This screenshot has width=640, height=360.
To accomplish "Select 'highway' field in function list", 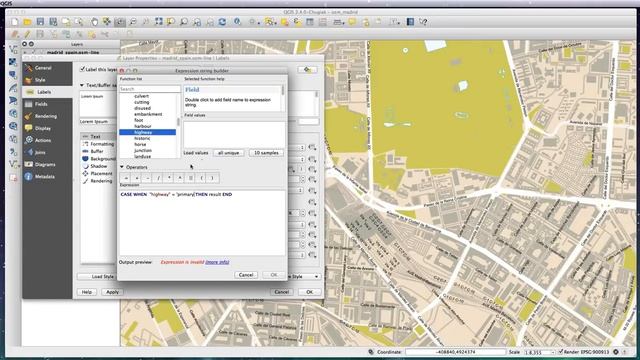I will click(x=147, y=132).
